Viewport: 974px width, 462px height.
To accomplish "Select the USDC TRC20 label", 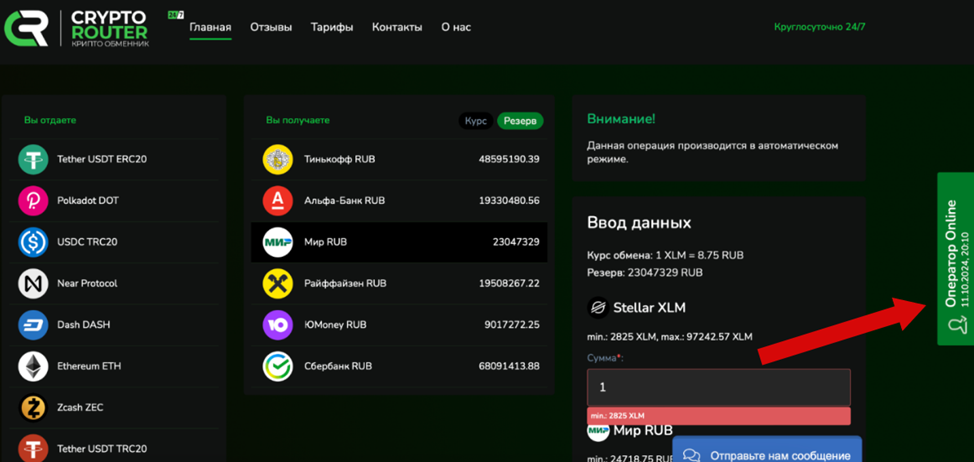I will click(86, 242).
